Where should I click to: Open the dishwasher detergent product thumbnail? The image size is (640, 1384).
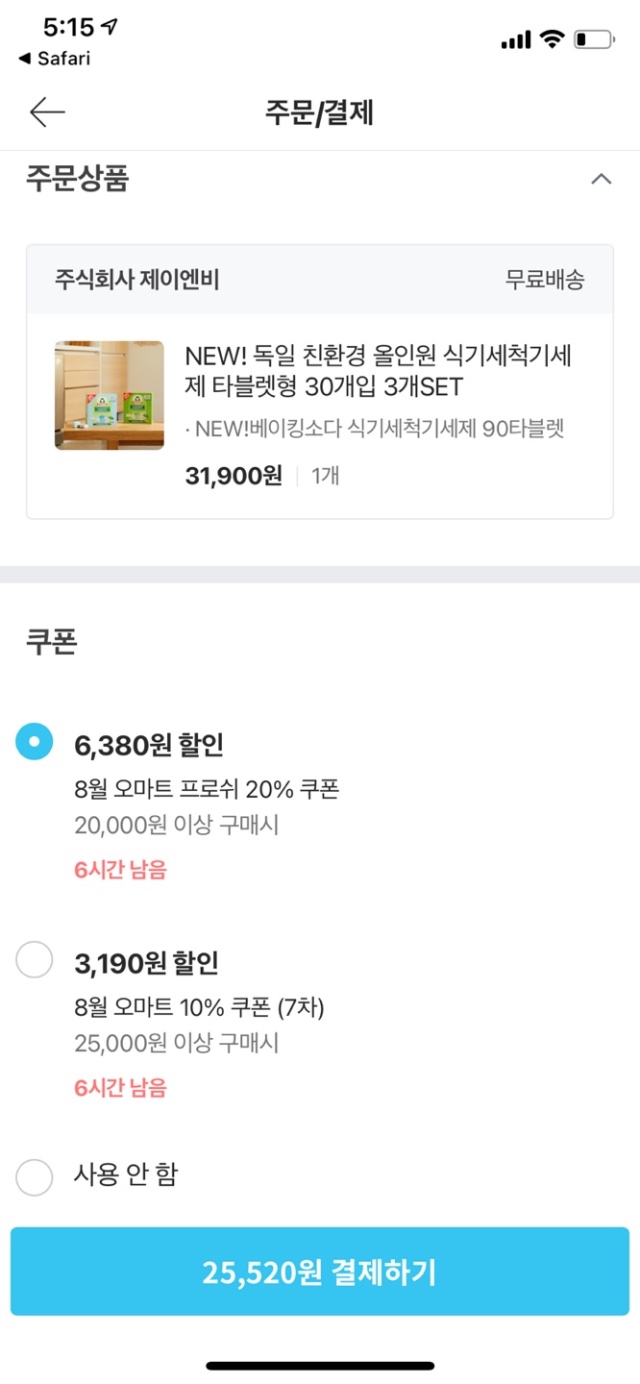coord(109,395)
